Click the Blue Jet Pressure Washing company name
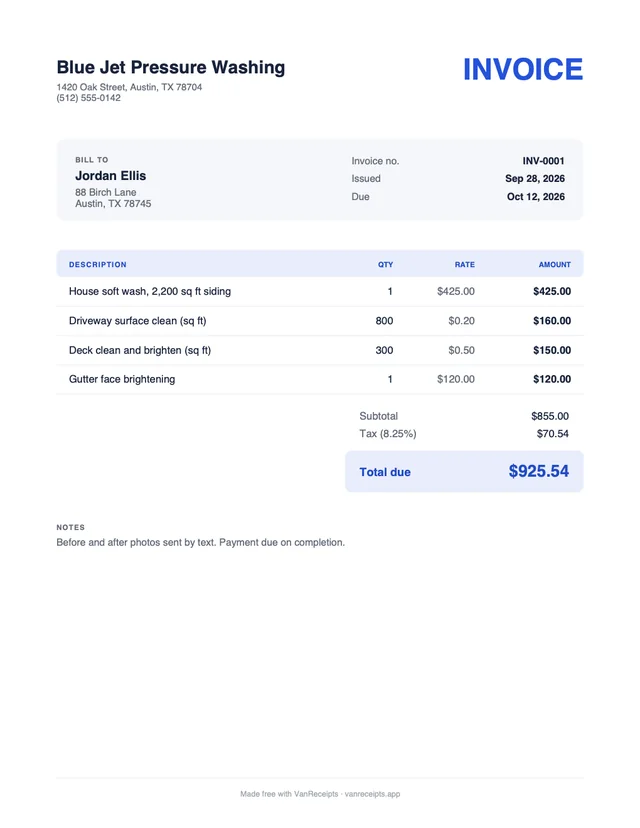Screen dimensions: 640x828 click(x=171, y=68)
